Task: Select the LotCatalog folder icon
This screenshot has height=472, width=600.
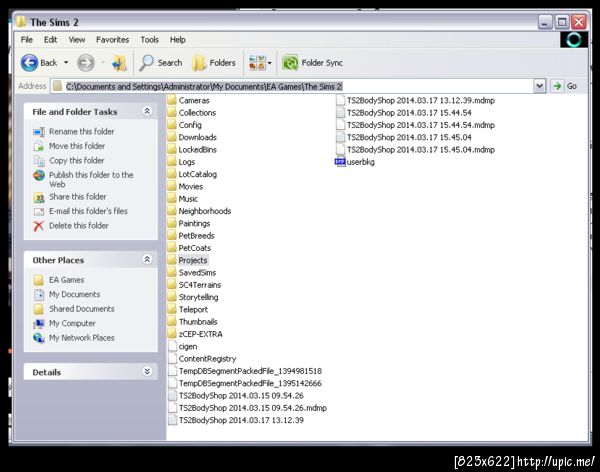Action: click(172, 174)
